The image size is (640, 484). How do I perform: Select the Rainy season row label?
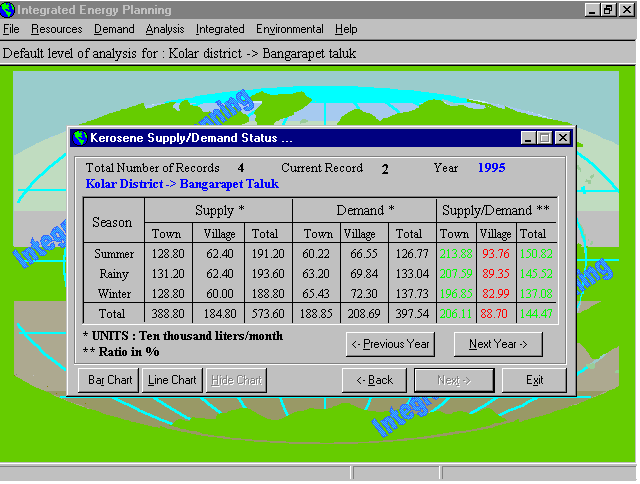pos(114,273)
